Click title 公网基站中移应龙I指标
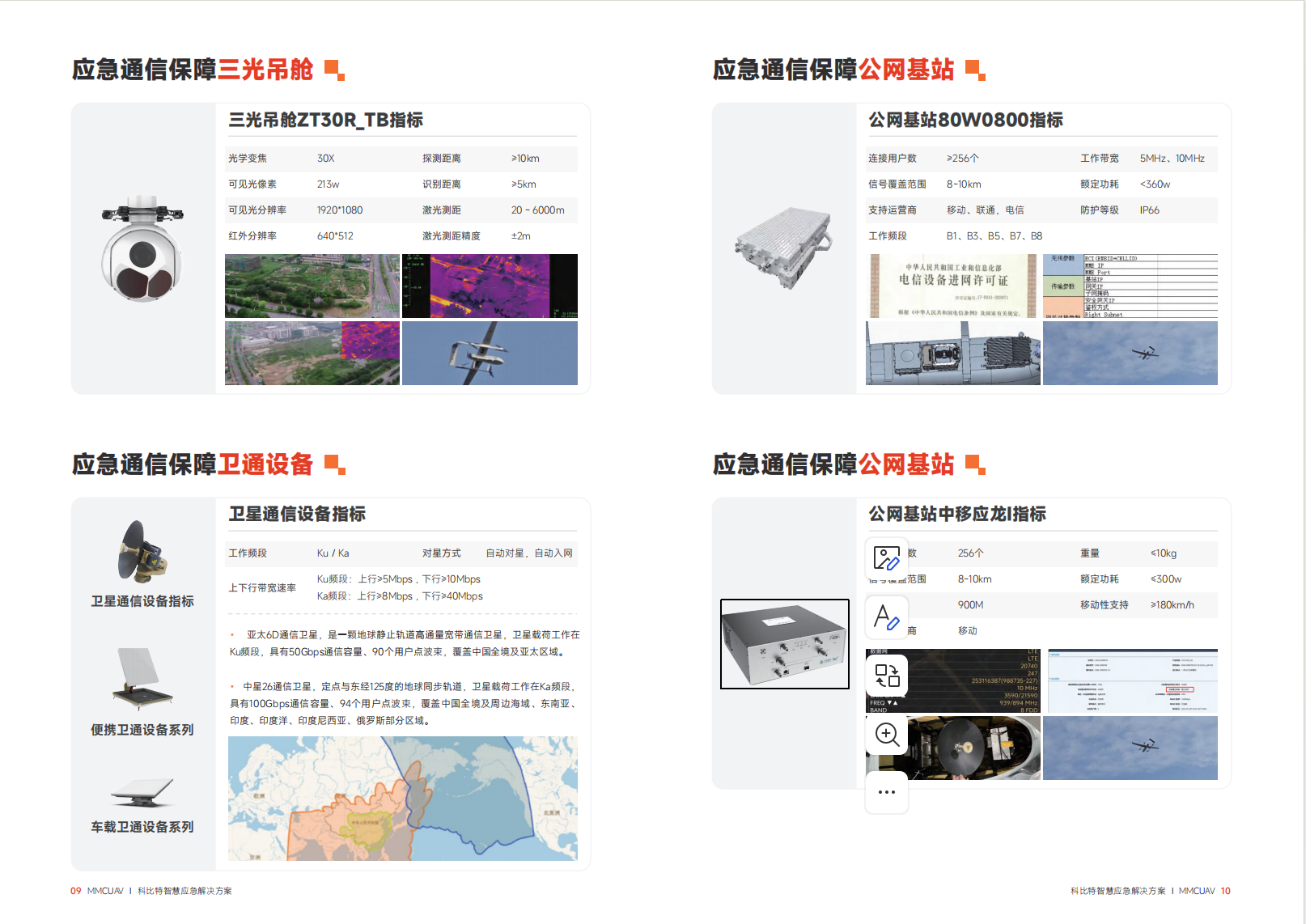This screenshot has height=924, width=1306. click(x=957, y=514)
